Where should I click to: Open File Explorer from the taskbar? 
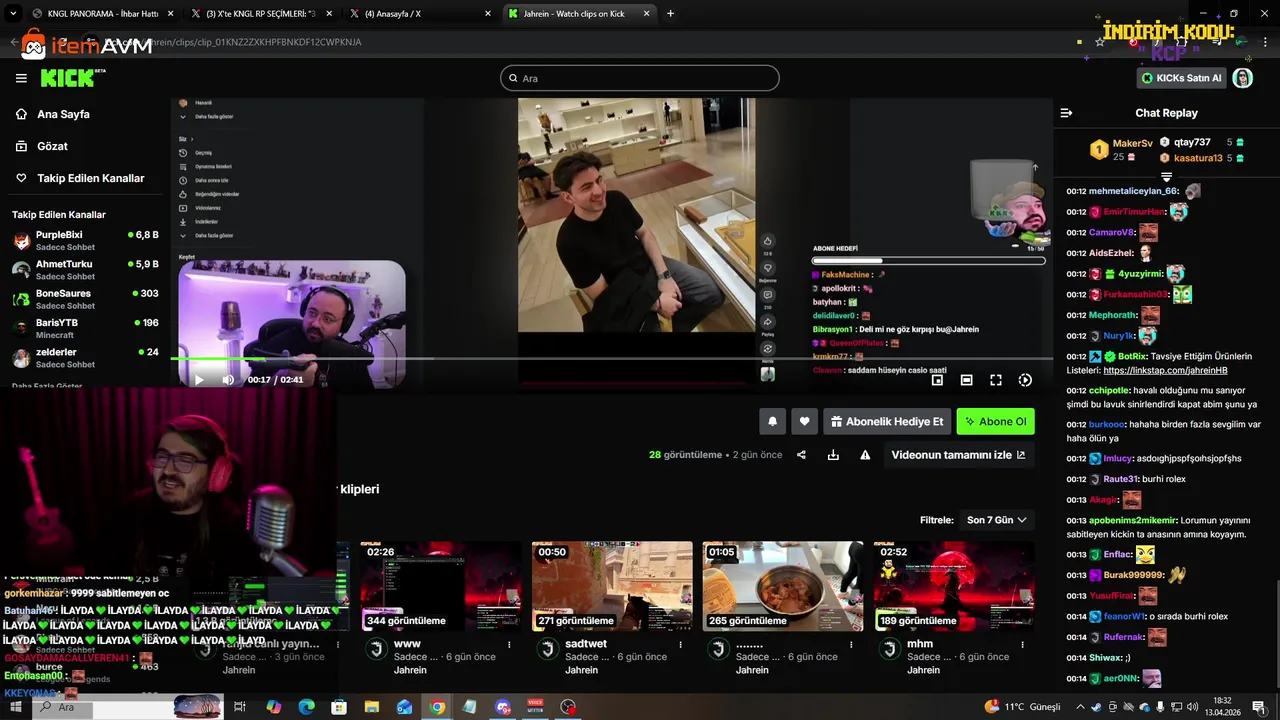tap(372, 707)
